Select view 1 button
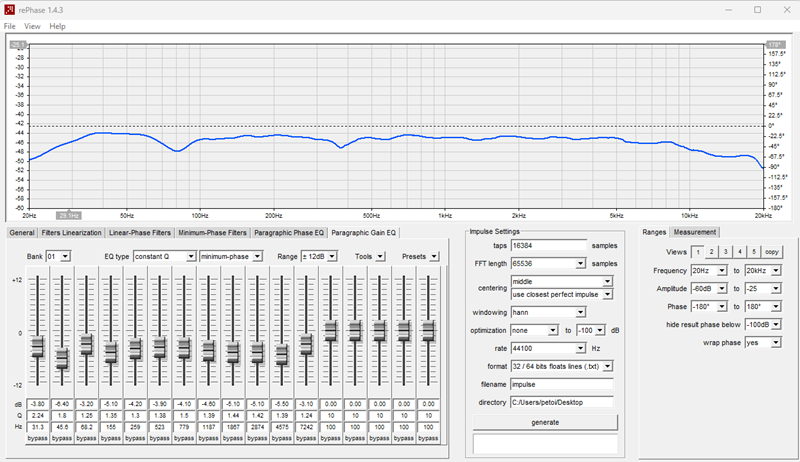This screenshot has width=800, height=462. click(697, 252)
